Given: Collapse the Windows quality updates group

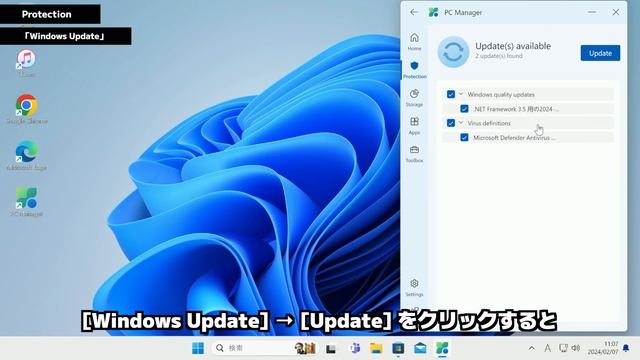Looking at the screenshot, I should tap(461, 94).
